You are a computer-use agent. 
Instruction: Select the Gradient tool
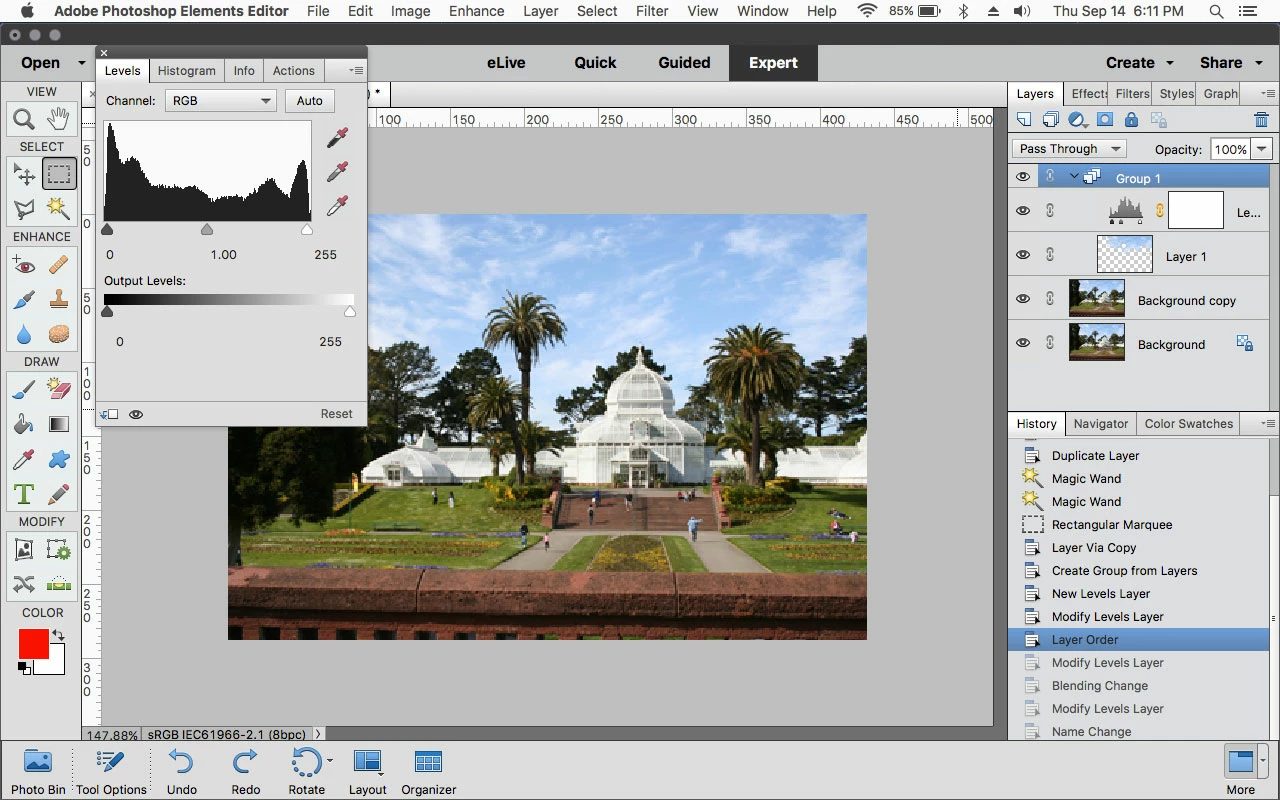[58, 424]
